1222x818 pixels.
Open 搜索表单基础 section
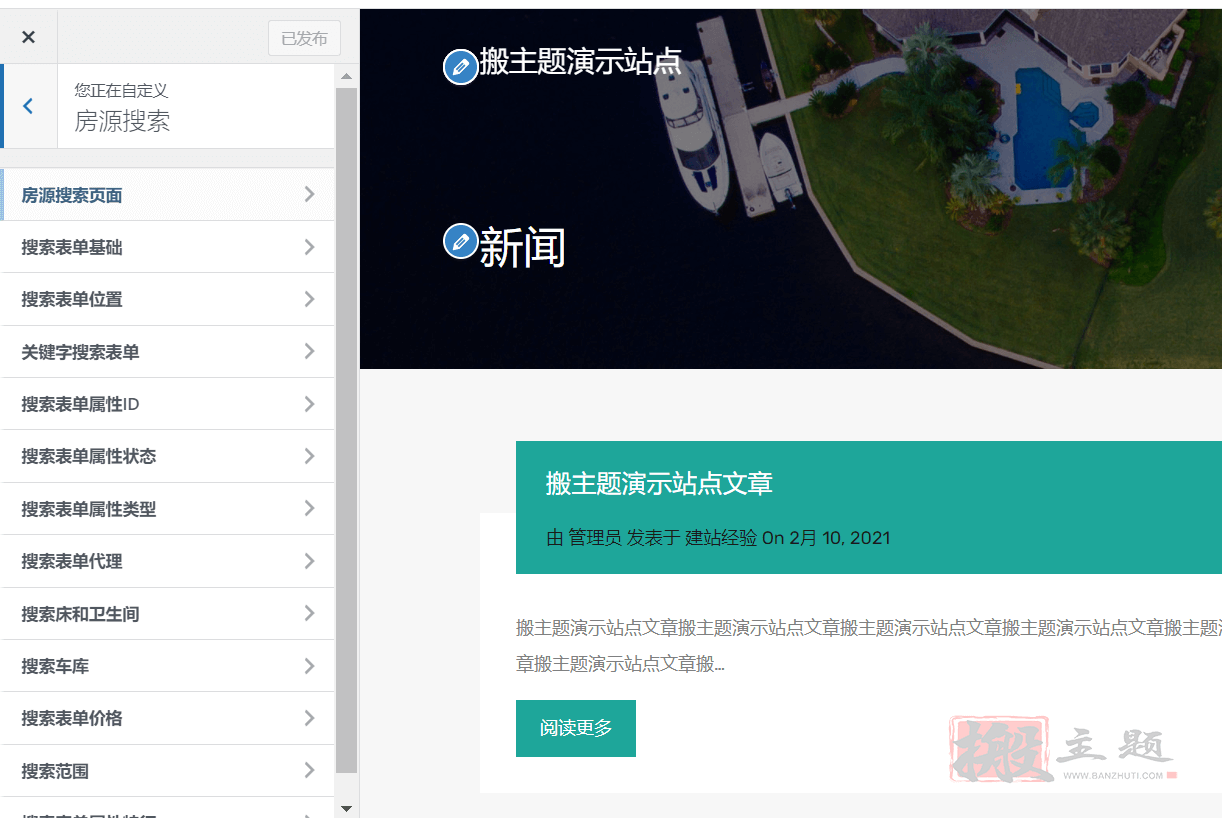point(167,247)
